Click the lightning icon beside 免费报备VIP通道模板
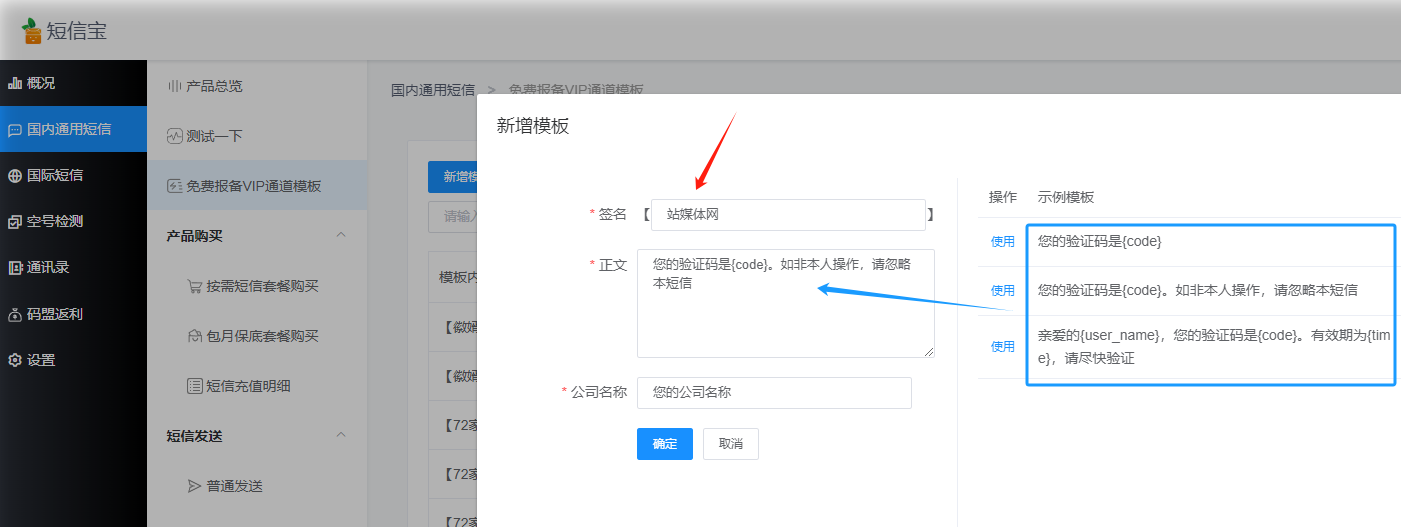Viewport: 1401px width, 527px height. coord(174,186)
